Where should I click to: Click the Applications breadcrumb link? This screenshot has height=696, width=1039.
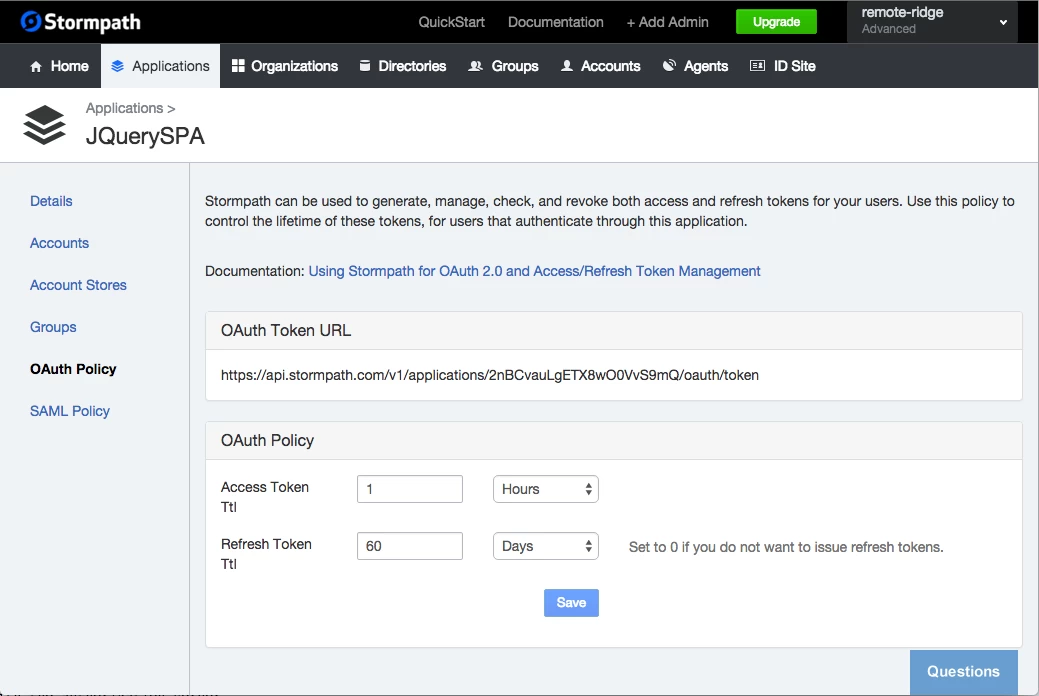click(124, 108)
